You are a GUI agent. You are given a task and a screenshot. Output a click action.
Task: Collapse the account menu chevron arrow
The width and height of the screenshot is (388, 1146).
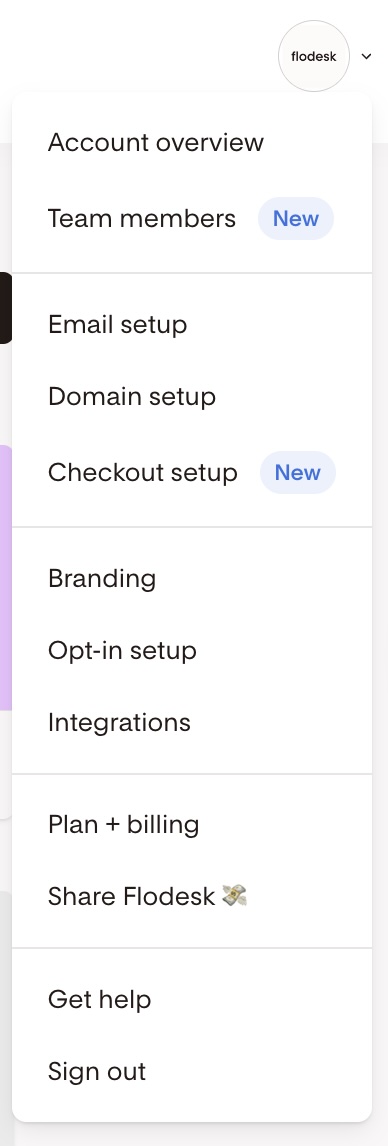(367, 56)
